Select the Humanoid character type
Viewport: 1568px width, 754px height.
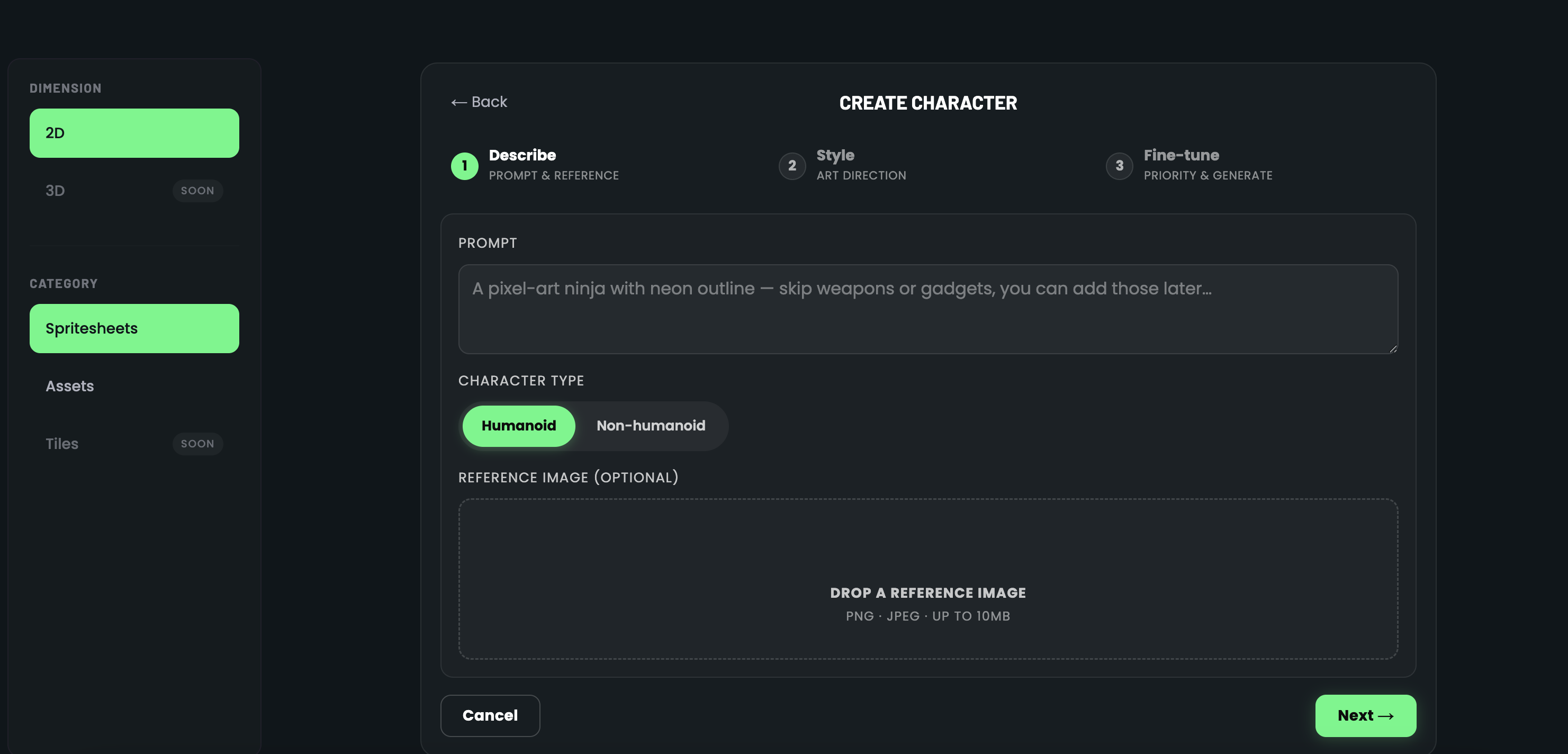point(518,426)
